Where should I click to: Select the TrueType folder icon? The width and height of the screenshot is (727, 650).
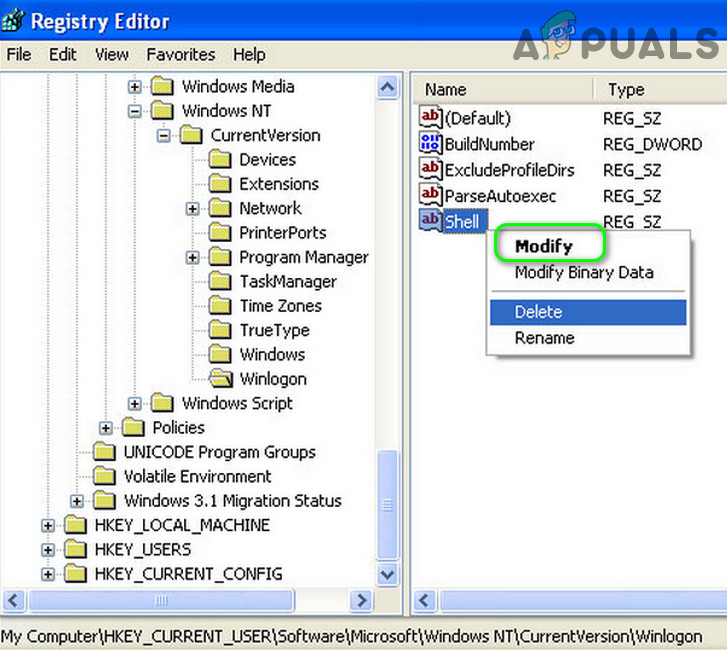(x=220, y=330)
